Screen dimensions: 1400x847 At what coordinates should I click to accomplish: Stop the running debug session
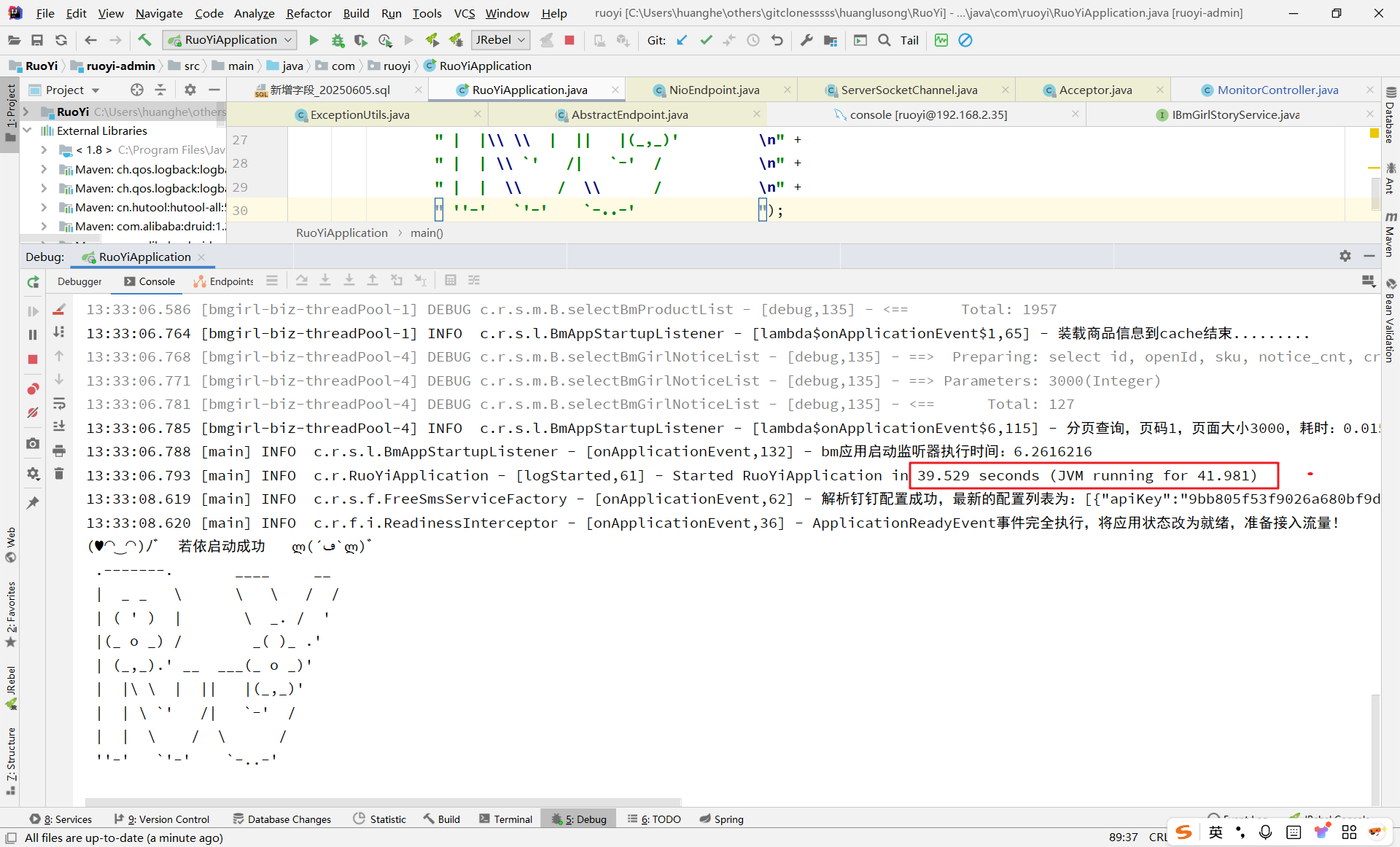click(33, 359)
